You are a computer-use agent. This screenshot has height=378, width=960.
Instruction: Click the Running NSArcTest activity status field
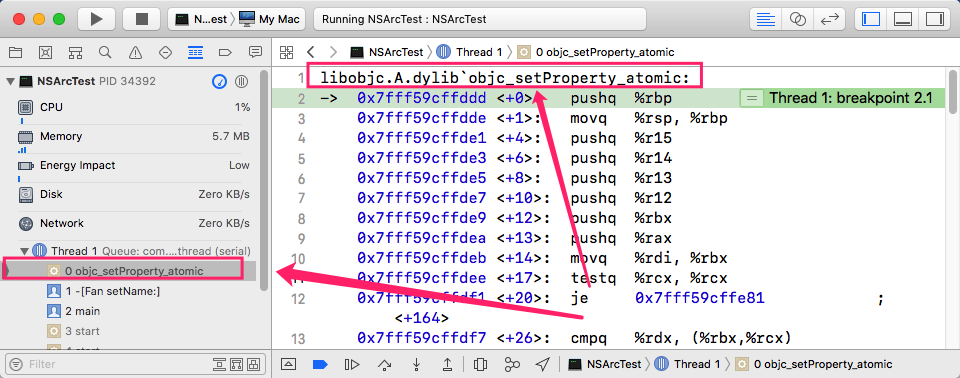479,19
